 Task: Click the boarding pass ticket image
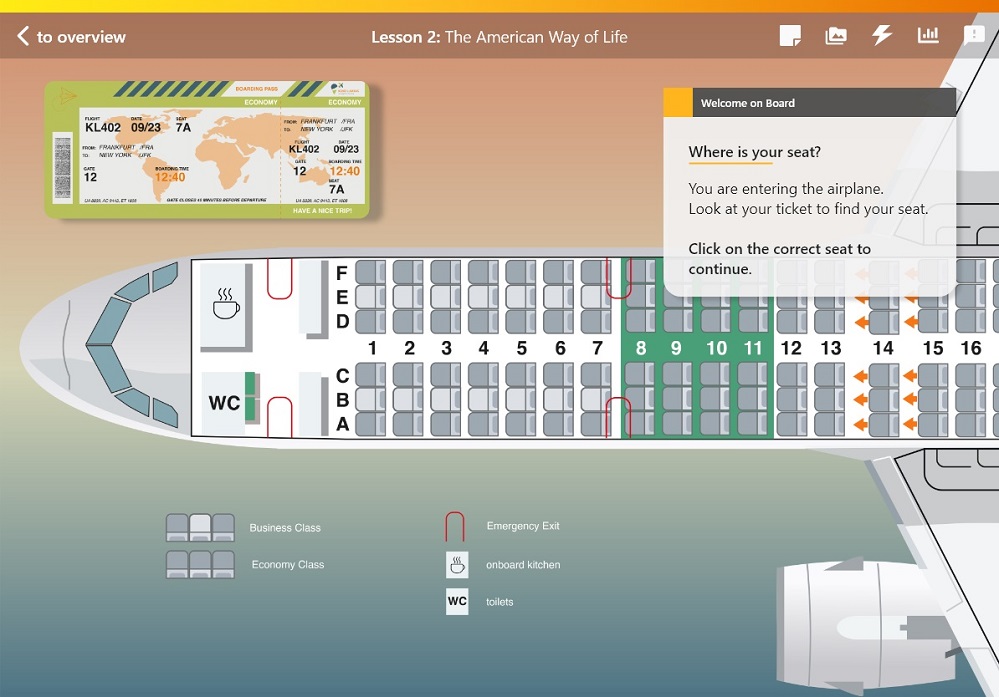point(206,150)
